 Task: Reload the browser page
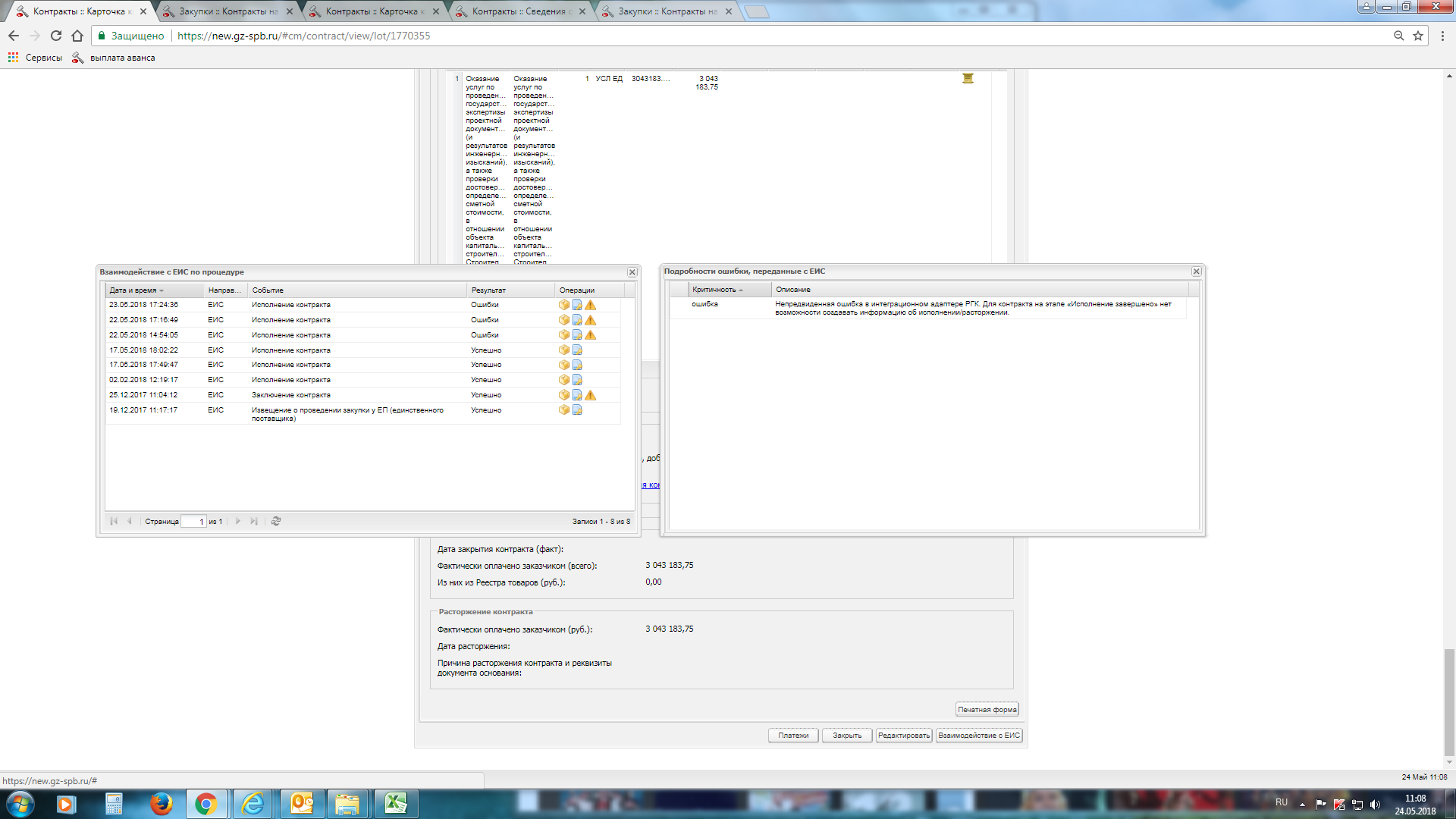pos(56,36)
